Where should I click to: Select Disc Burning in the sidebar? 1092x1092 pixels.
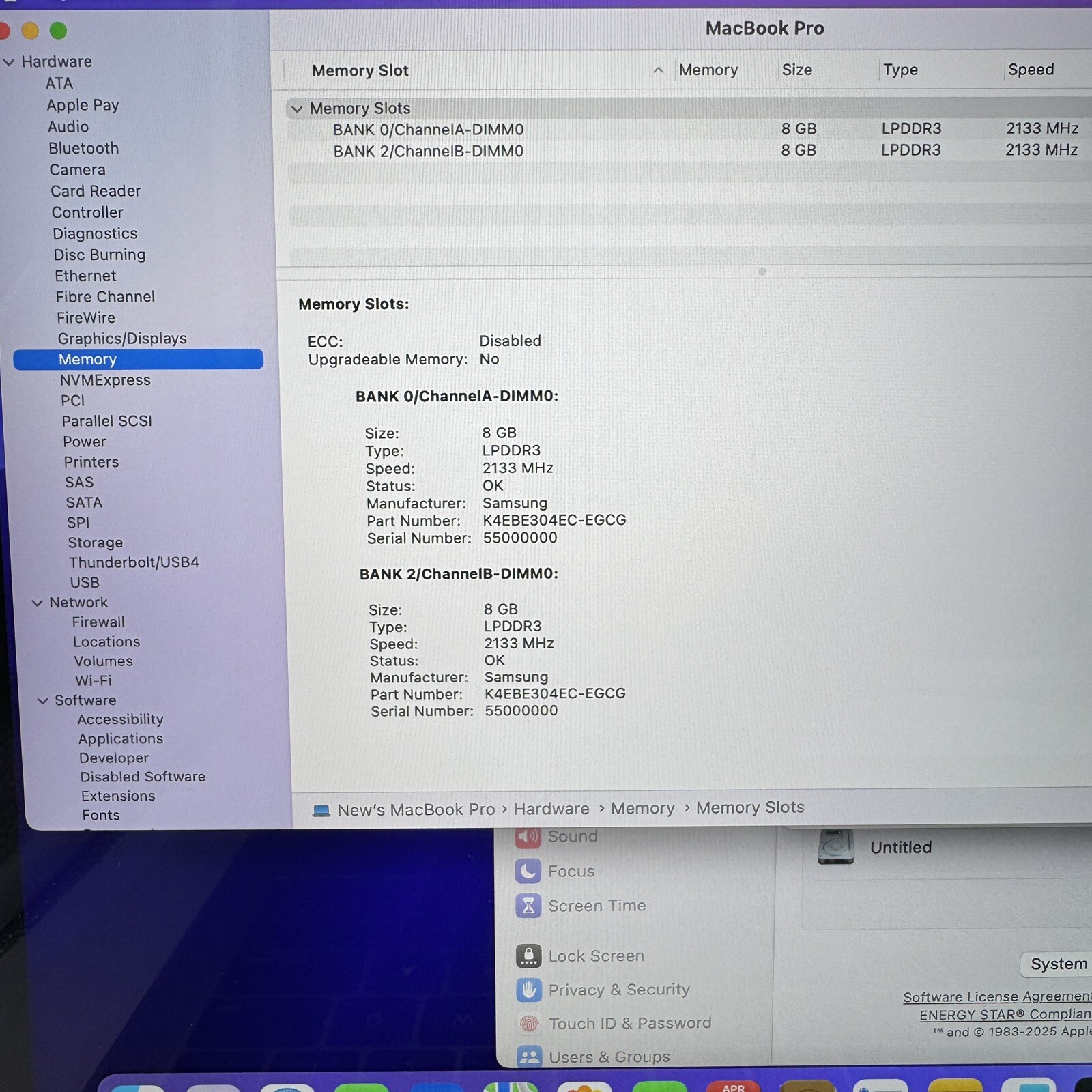pyautogui.click(x=100, y=255)
